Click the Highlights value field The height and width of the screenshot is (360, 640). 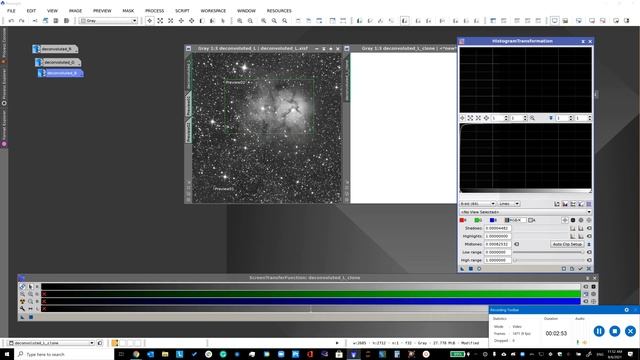point(498,236)
